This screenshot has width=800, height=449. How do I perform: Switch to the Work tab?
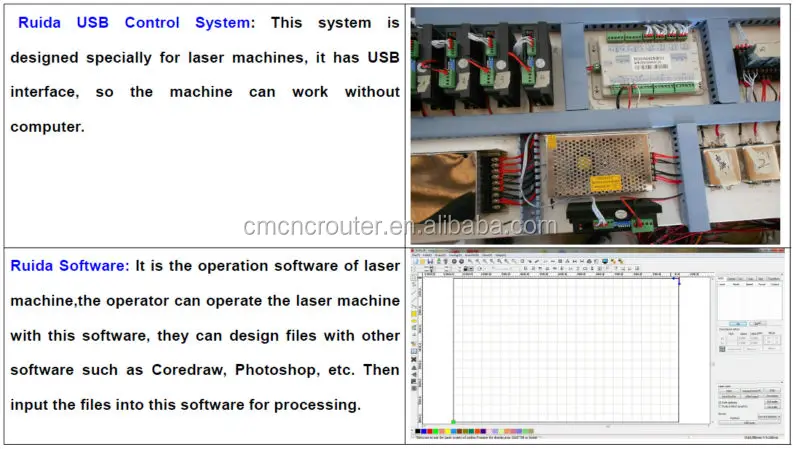coord(721,278)
